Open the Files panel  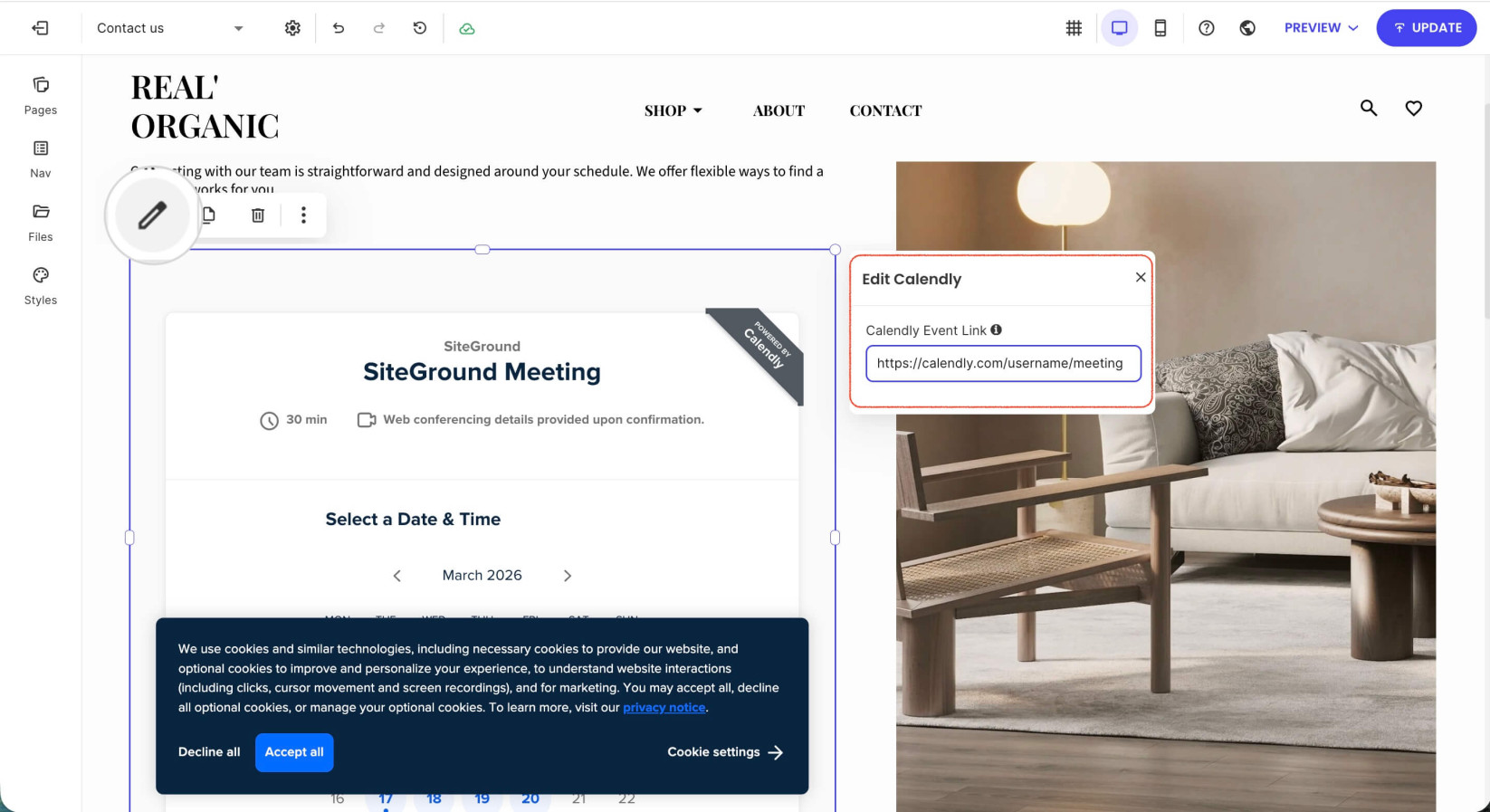tap(41, 222)
